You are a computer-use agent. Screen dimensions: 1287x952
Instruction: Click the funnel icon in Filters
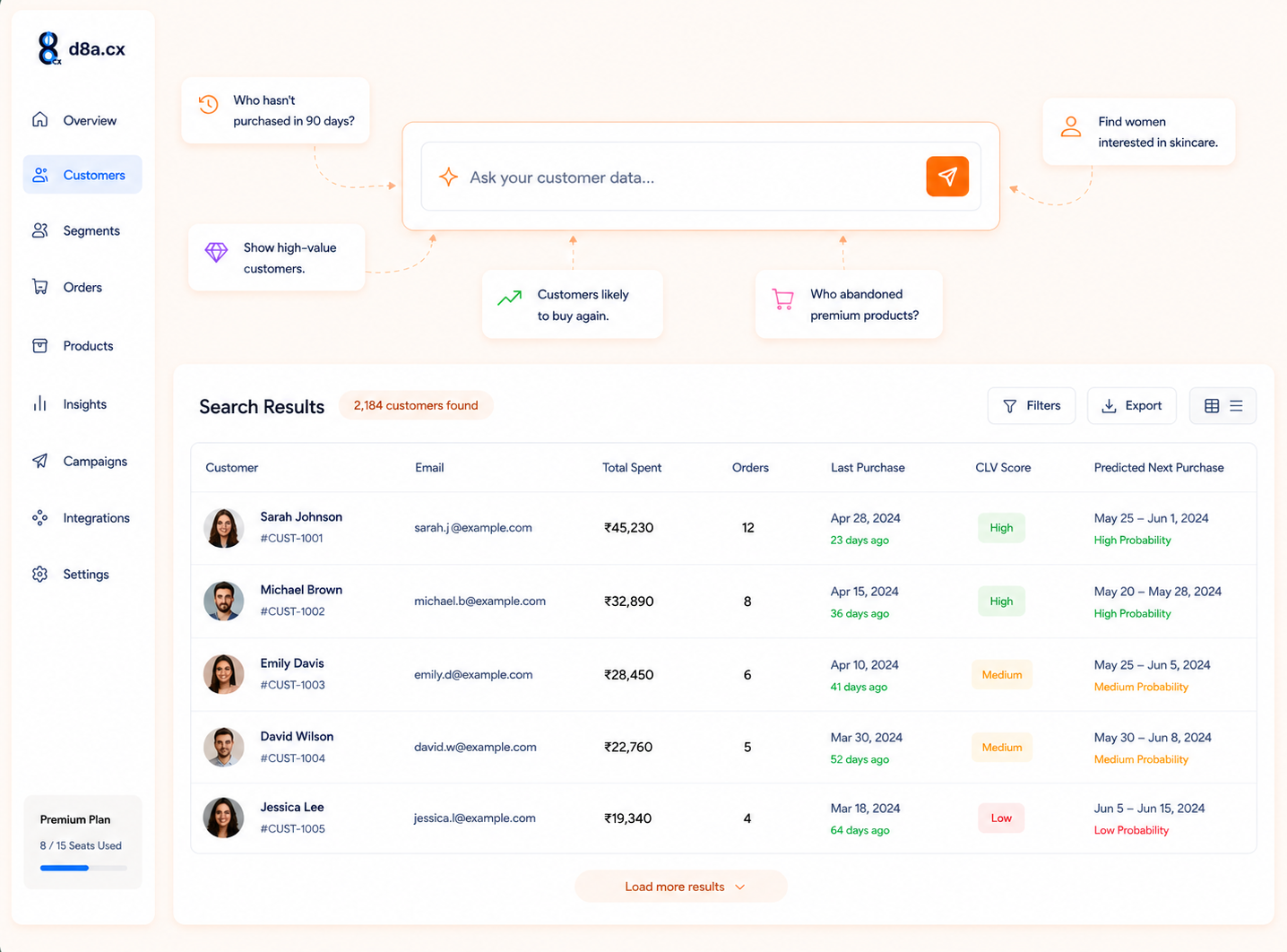coord(1010,406)
